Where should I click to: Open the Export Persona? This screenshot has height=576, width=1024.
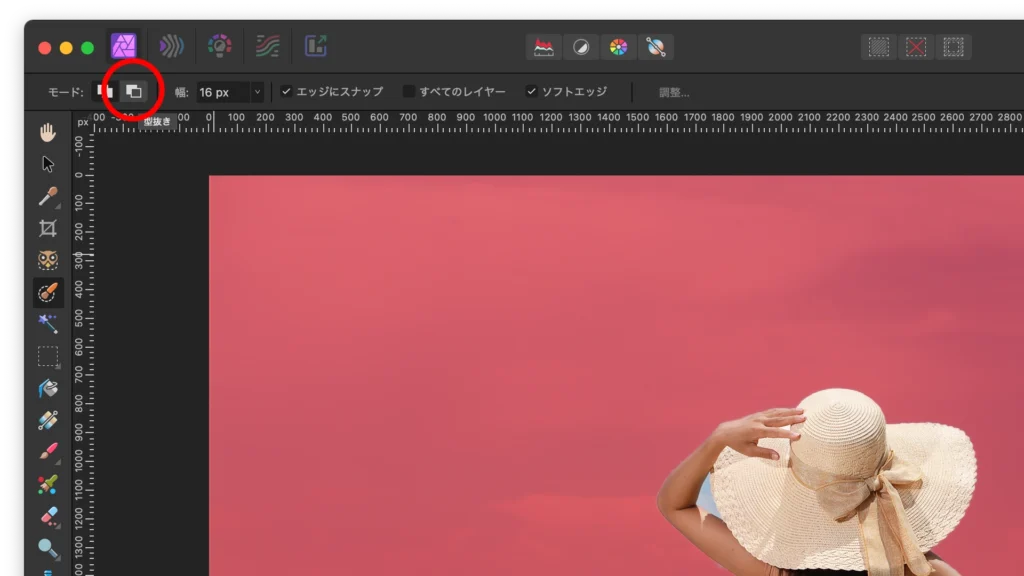pos(316,46)
